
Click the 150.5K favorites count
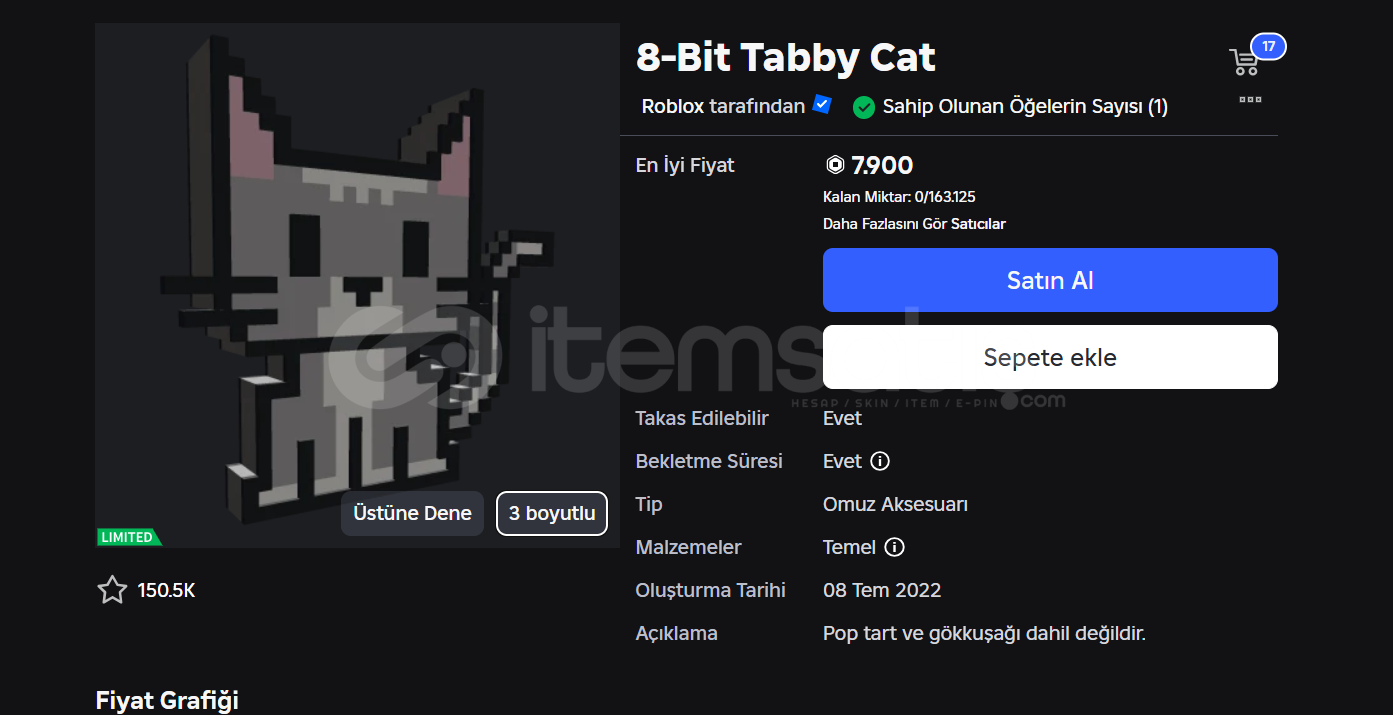[166, 590]
